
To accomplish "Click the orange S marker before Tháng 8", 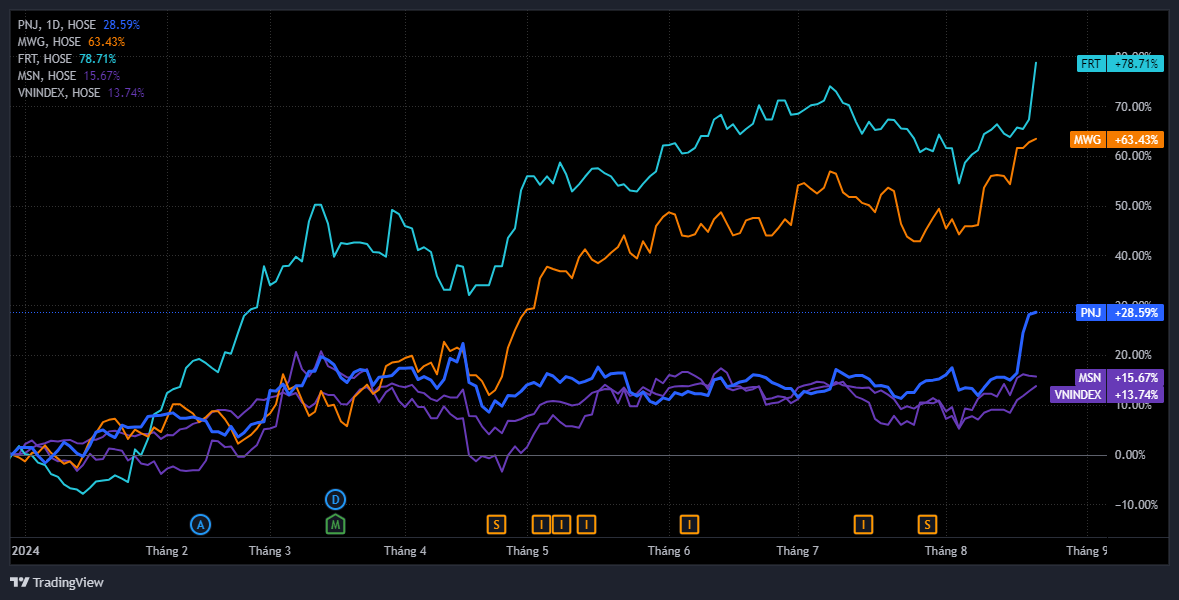I will pos(927,524).
